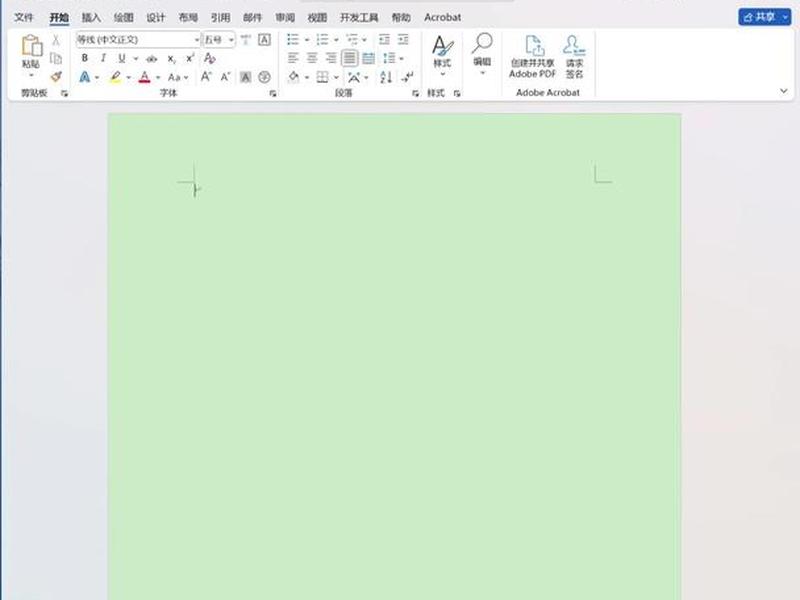The width and height of the screenshot is (800, 600).
Task: Align text right
Action: point(331,58)
